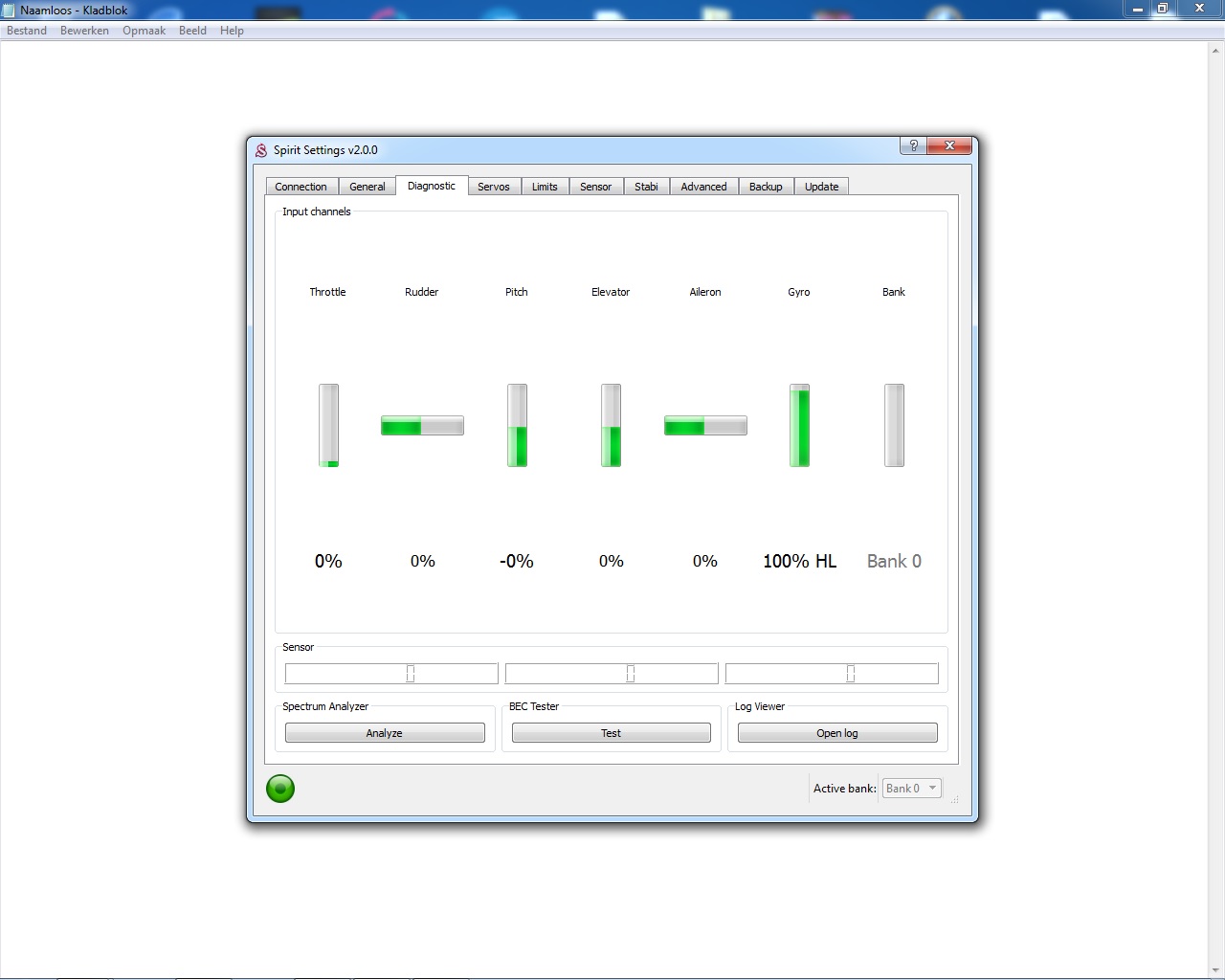Go to the Limits tab
Screen dimensions: 1225x980
tap(545, 187)
